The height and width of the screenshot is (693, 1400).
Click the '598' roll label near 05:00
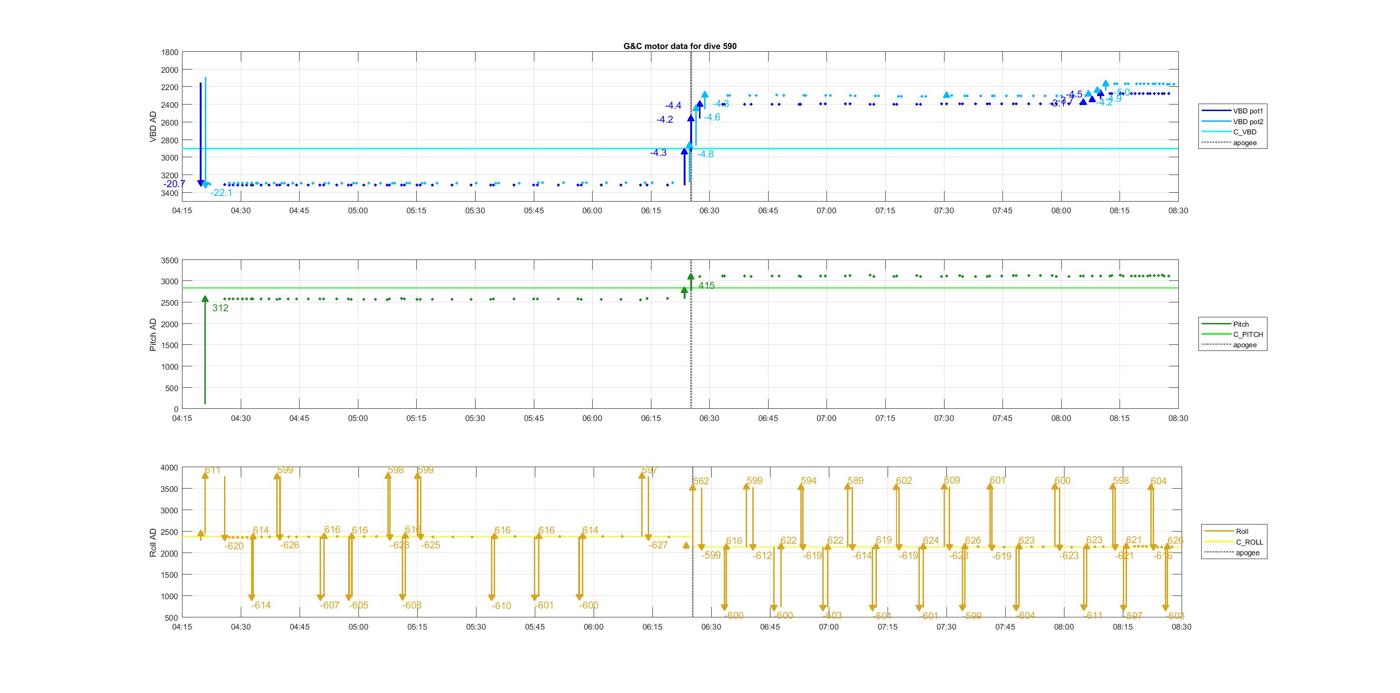[395, 470]
